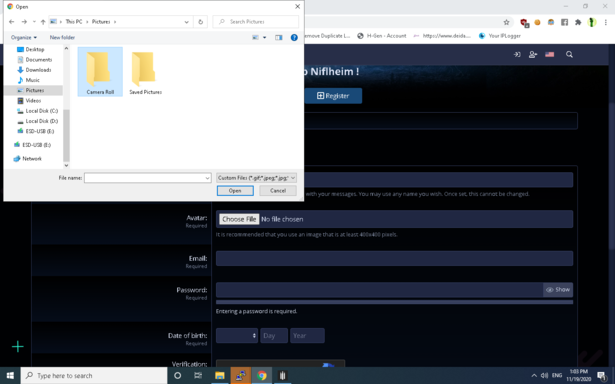Click the site add-user register icon

click(533, 55)
